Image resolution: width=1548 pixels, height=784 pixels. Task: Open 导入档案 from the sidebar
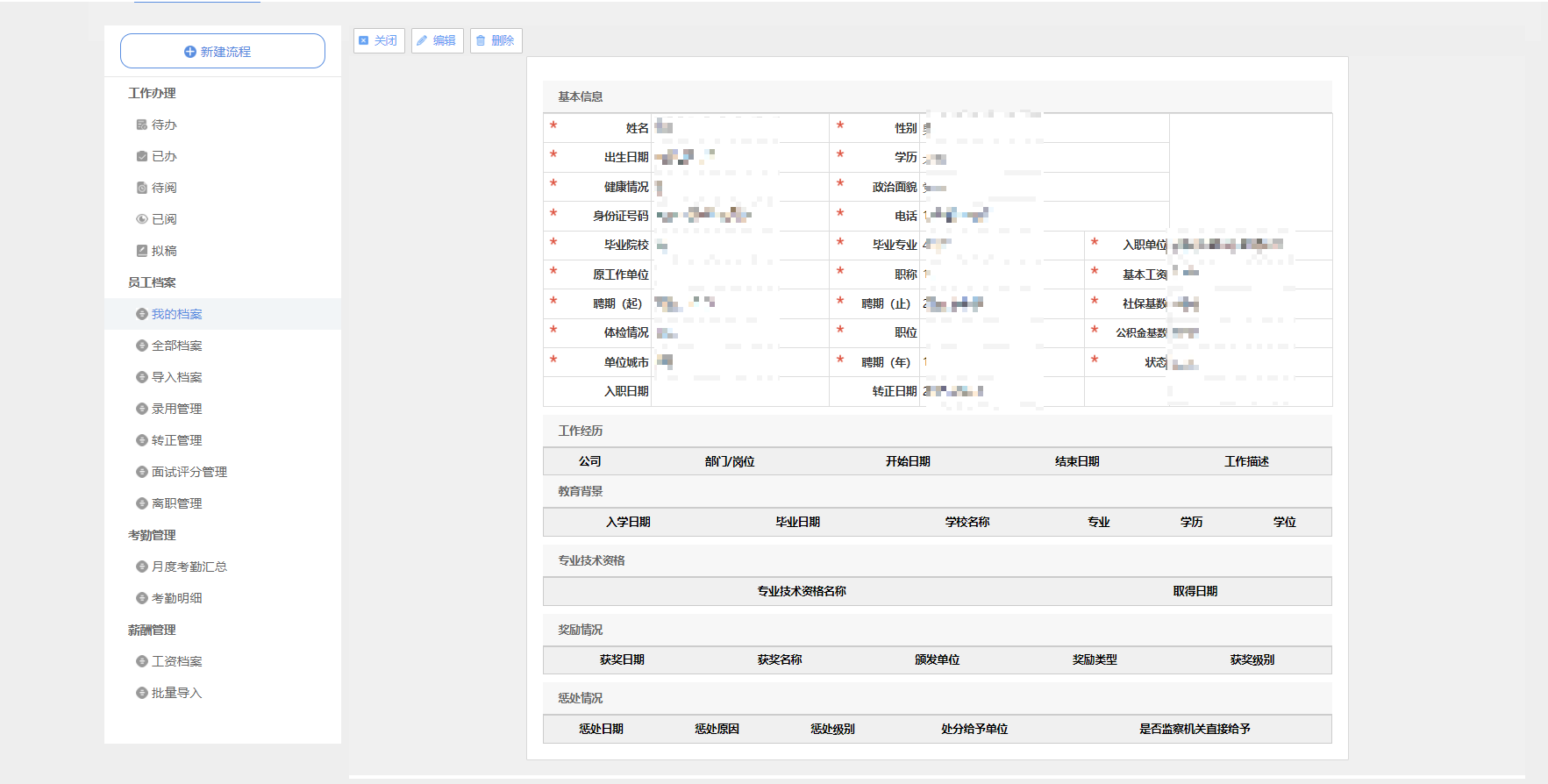point(176,377)
